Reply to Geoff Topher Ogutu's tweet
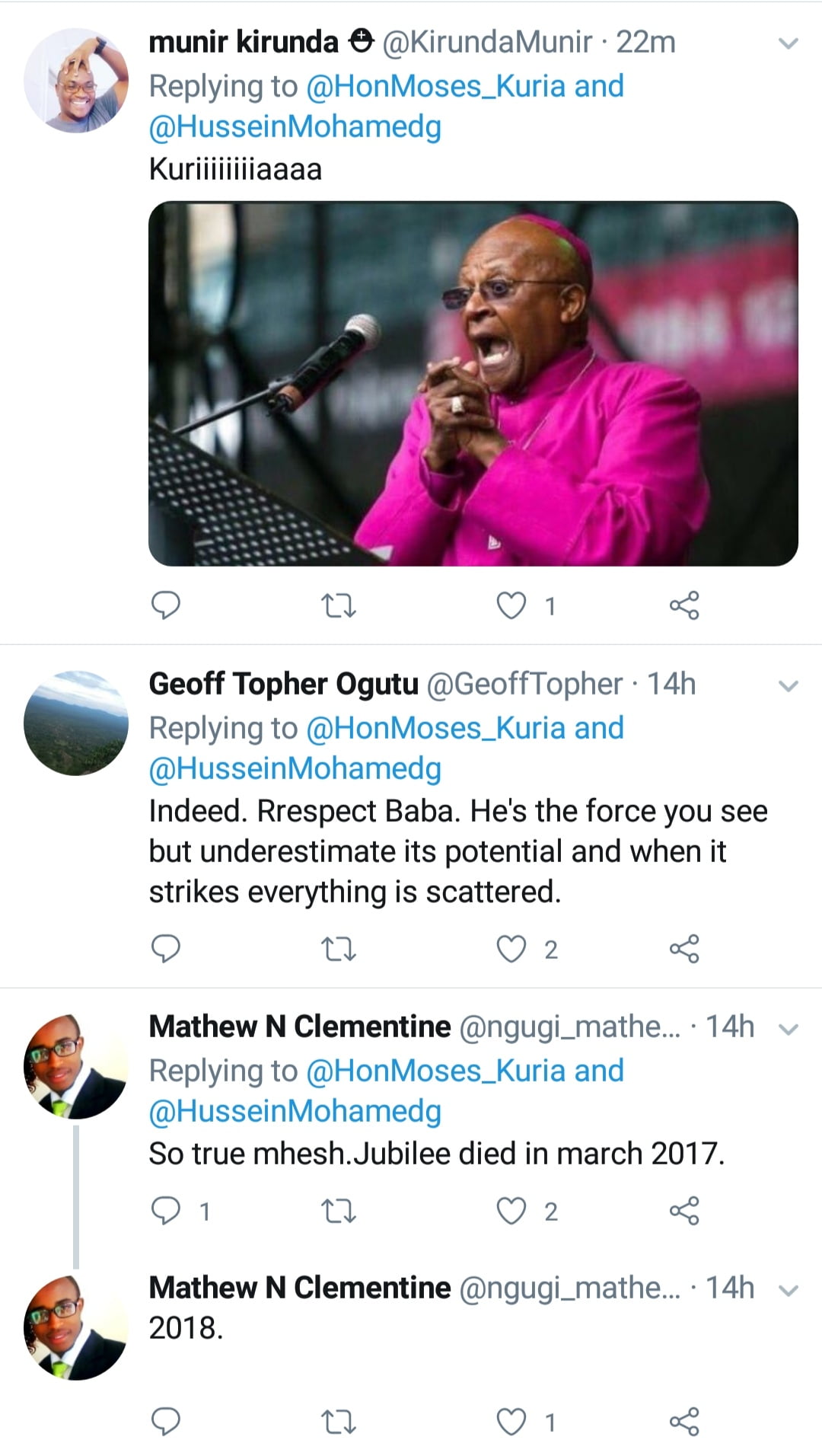This screenshot has width=822, height=1456. point(166,949)
